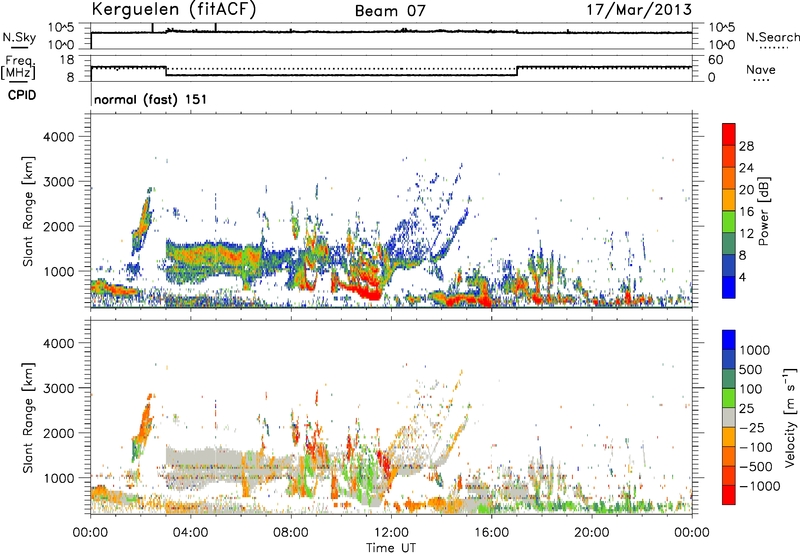800x554 pixels.
Task: Click the "0" tick on Nave axis
Action: 711,78
